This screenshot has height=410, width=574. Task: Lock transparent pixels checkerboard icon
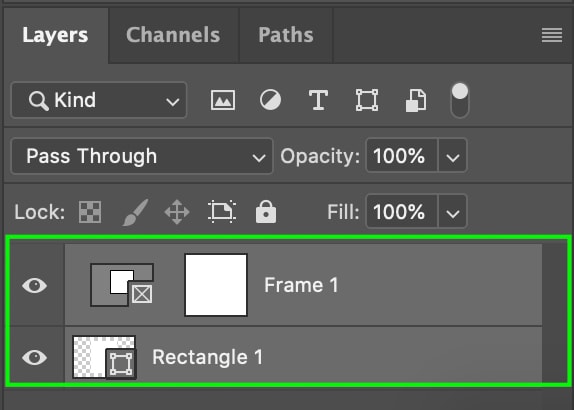pyautogui.click(x=90, y=212)
